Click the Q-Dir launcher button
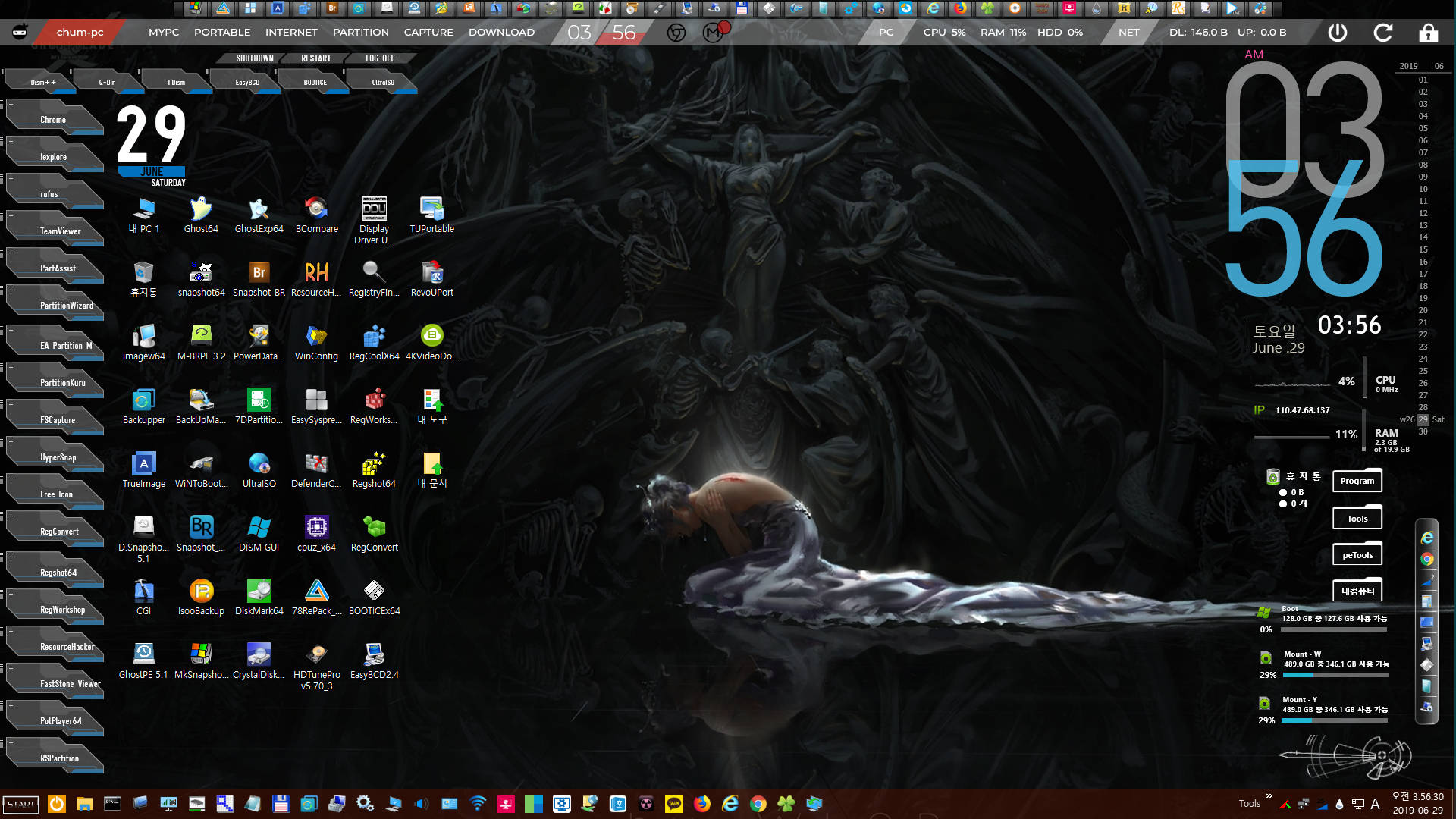This screenshot has width=1456, height=819. [107, 82]
